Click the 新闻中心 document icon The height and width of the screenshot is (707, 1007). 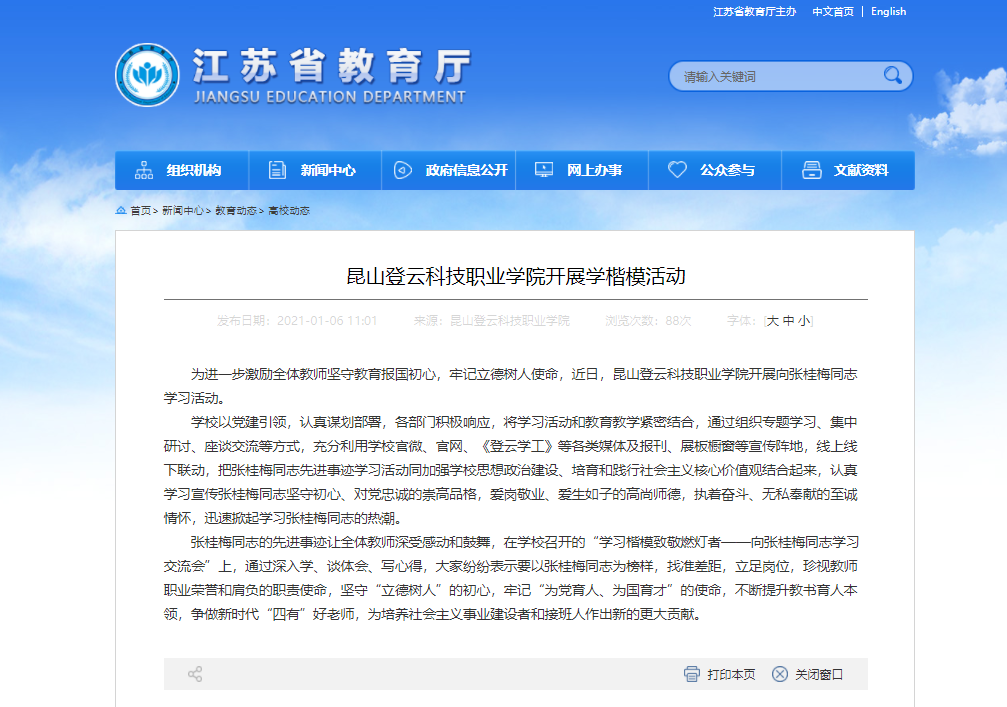click(277, 170)
